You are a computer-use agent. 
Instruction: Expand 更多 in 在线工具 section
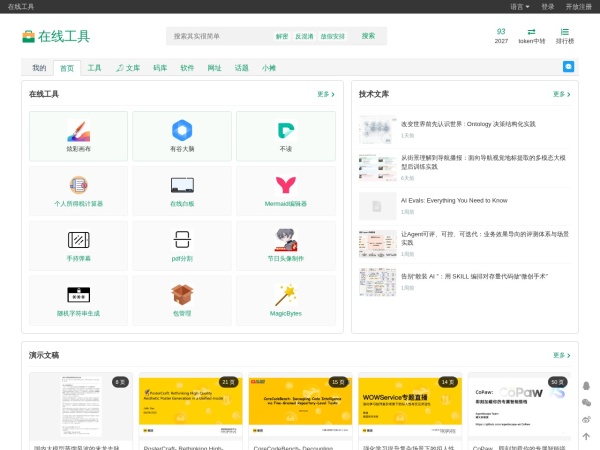(x=326, y=94)
